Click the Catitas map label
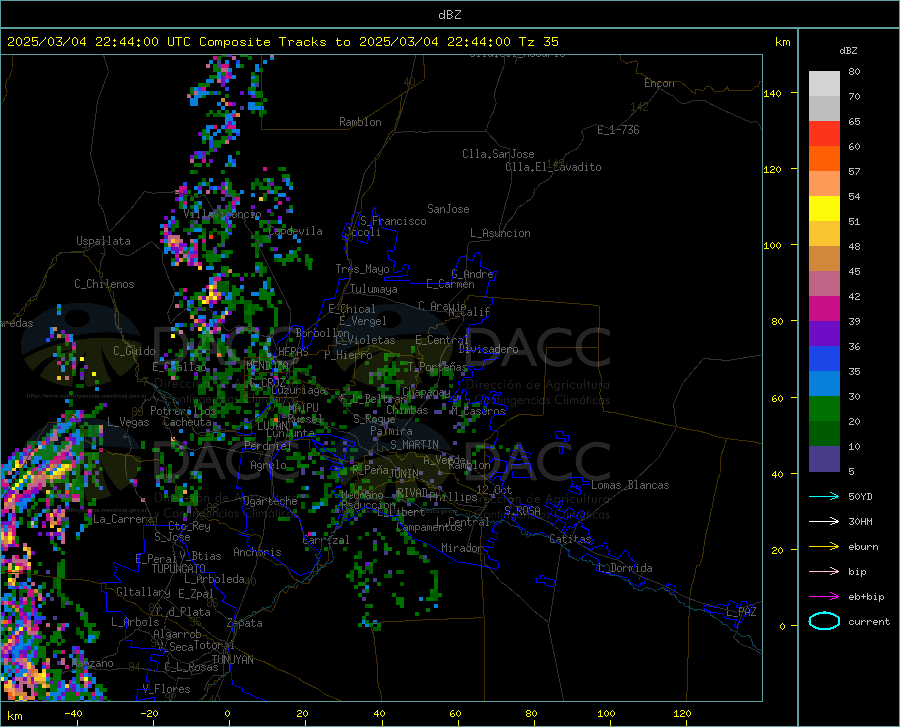The image size is (900, 727). pyautogui.click(x=571, y=539)
